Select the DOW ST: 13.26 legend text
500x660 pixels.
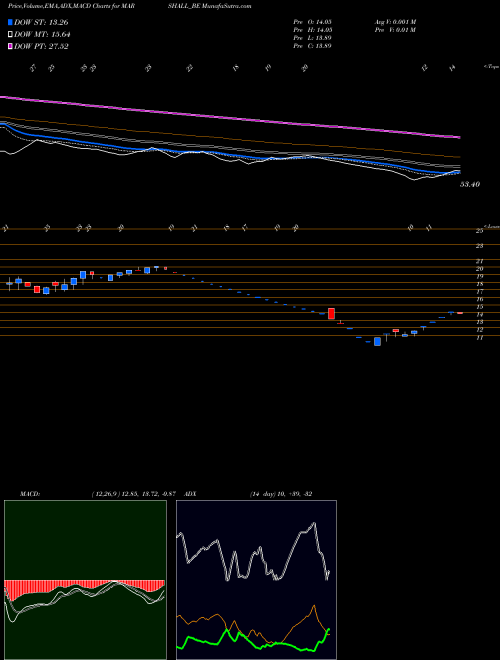41,23
